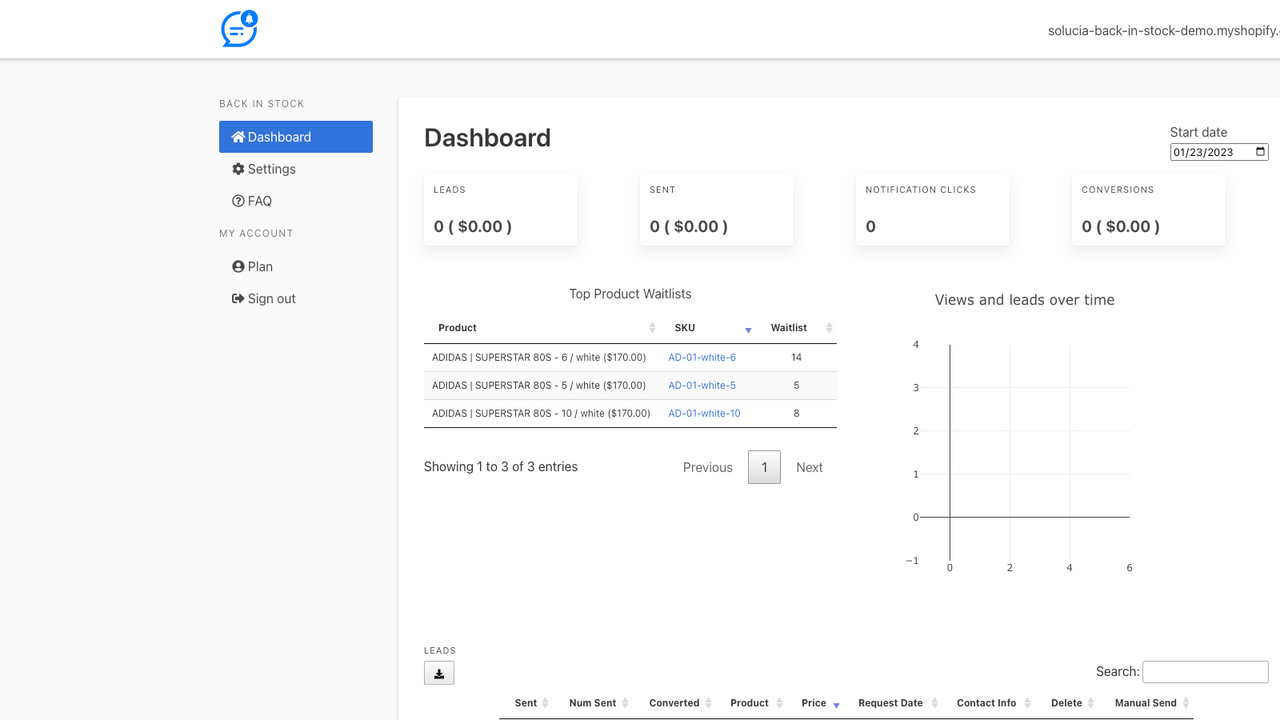The width and height of the screenshot is (1280, 720).
Task: Click the Next pagination button
Action: (809, 467)
